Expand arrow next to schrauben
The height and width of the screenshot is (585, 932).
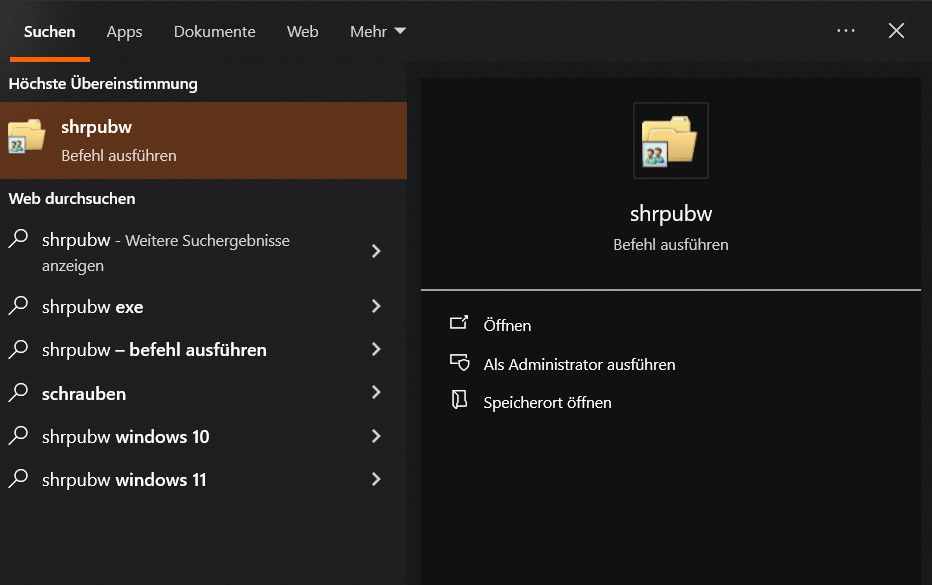pyautogui.click(x=376, y=392)
